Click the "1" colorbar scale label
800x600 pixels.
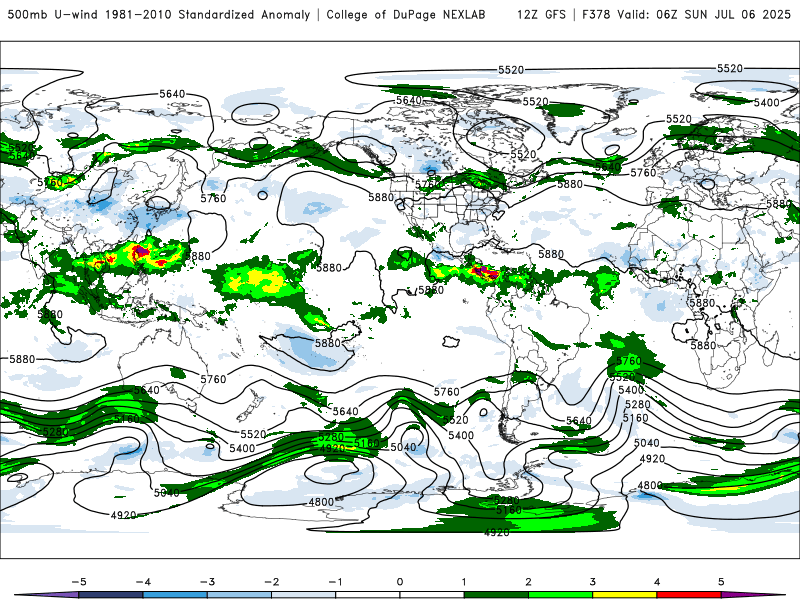click(x=464, y=582)
